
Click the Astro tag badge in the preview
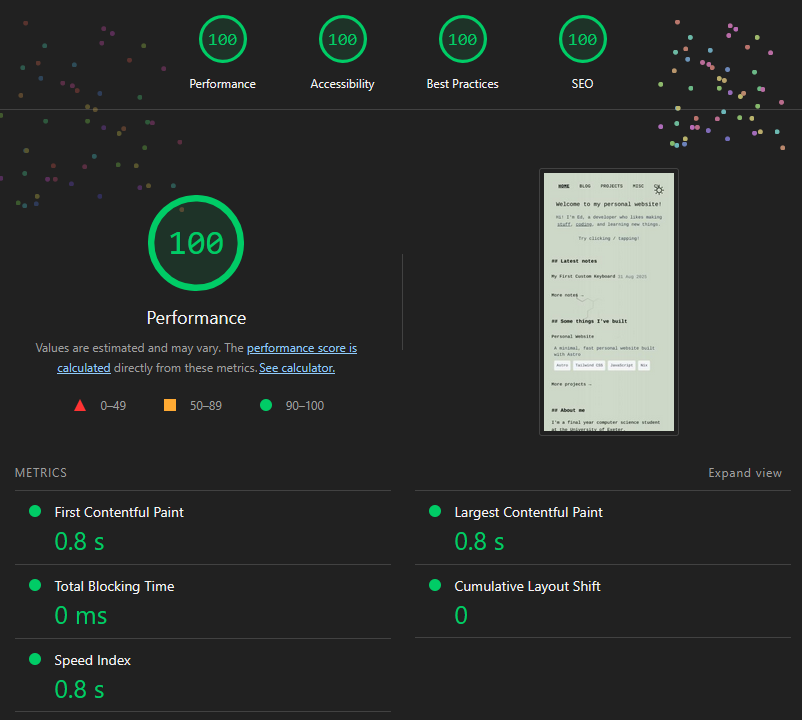point(562,365)
